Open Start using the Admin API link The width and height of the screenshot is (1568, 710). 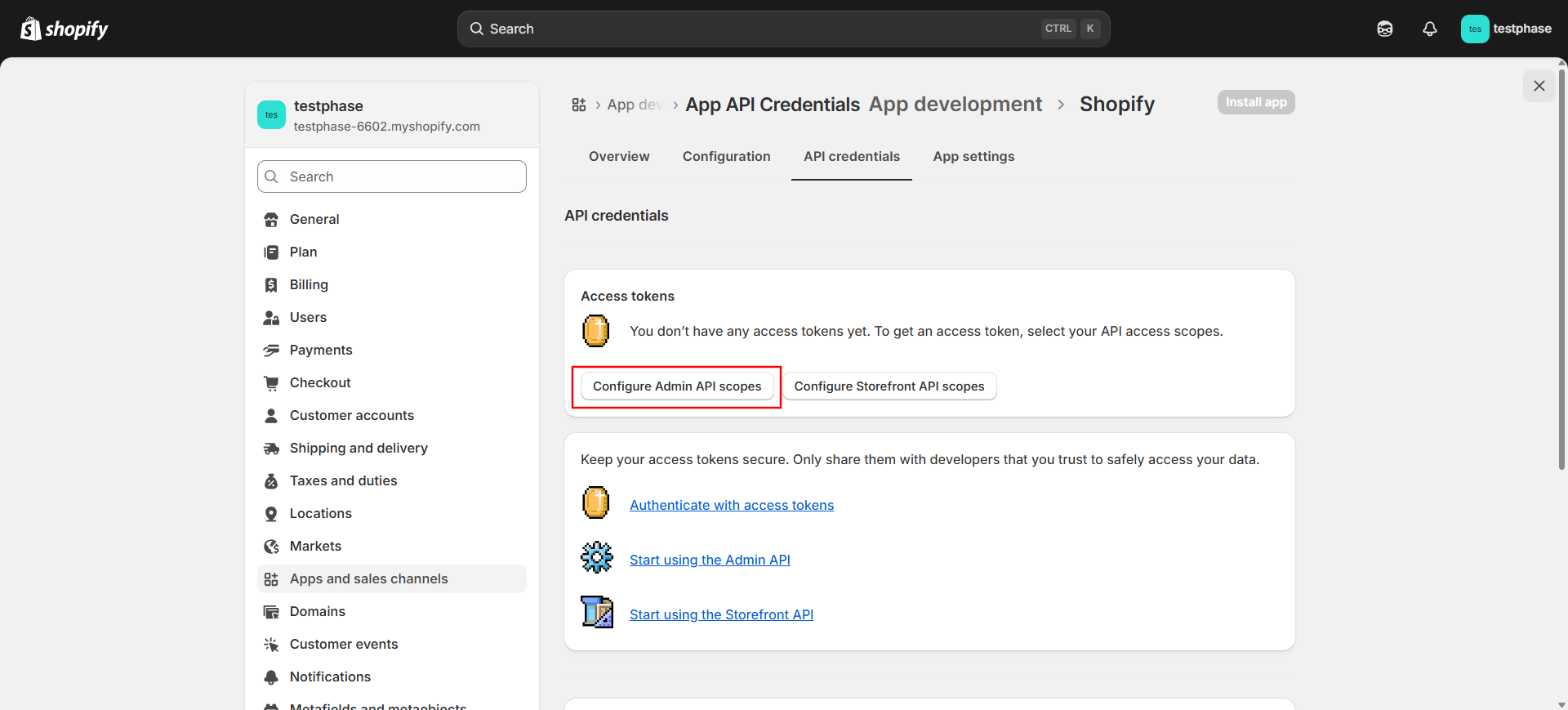(x=710, y=560)
